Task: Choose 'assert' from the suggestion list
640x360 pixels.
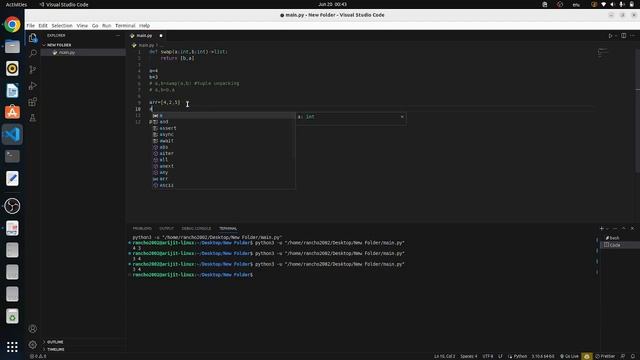Action: click(224, 128)
